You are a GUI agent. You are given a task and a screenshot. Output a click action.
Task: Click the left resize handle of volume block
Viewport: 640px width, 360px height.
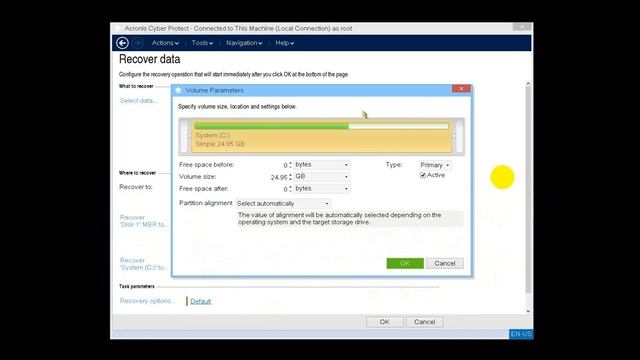[x=189, y=136]
